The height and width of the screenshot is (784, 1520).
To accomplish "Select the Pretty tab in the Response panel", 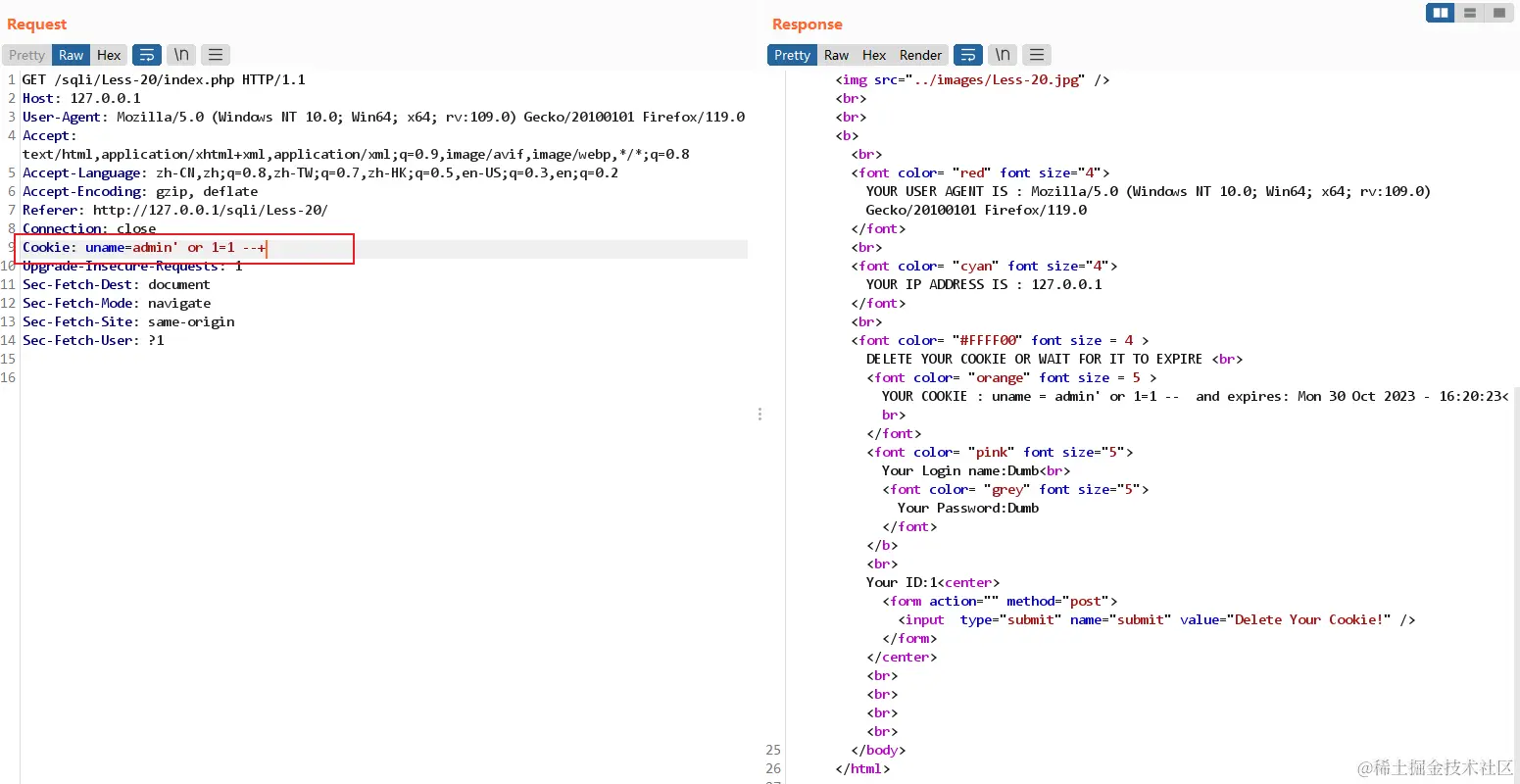I will (x=792, y=55).
